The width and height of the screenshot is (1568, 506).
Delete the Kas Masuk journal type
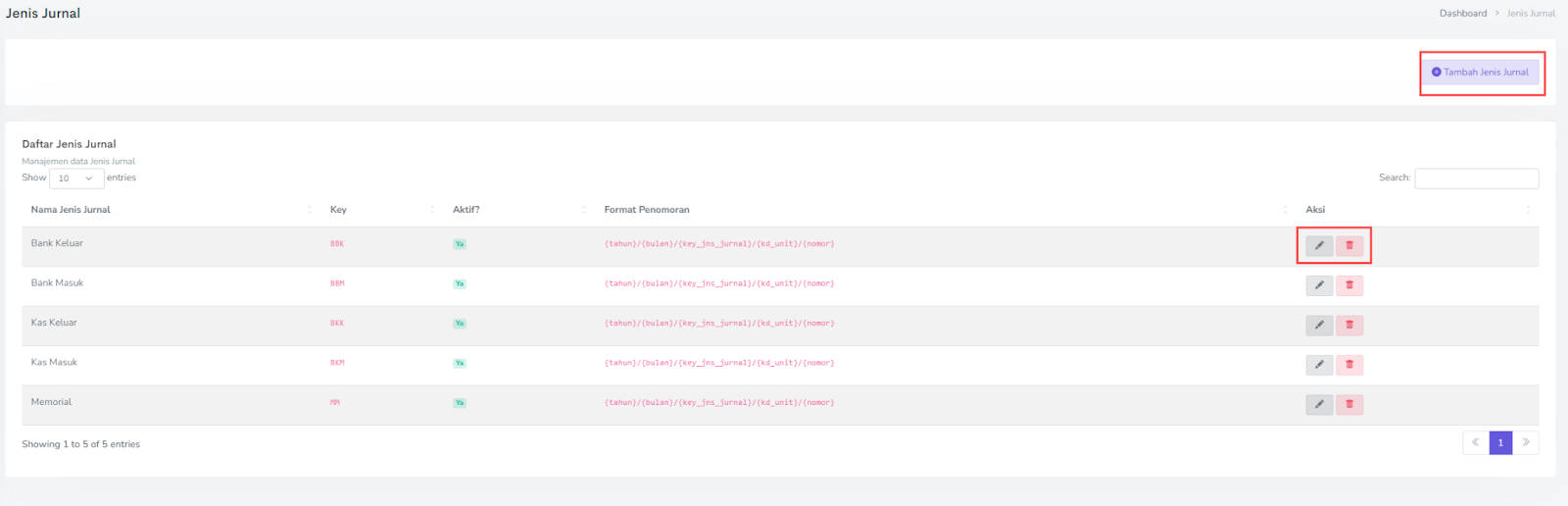coord(1349,365)
